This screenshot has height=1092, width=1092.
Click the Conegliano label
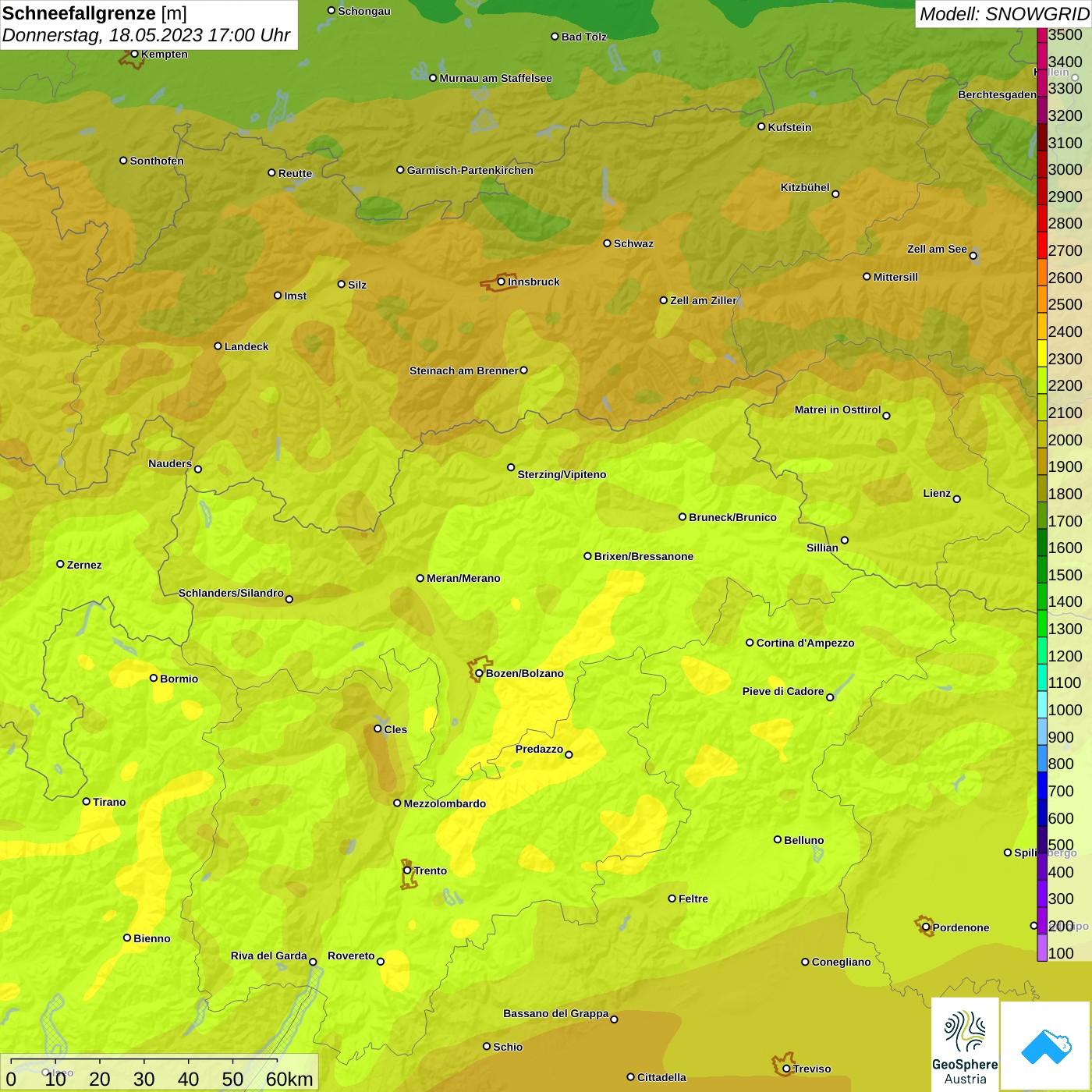coord(841,962)
